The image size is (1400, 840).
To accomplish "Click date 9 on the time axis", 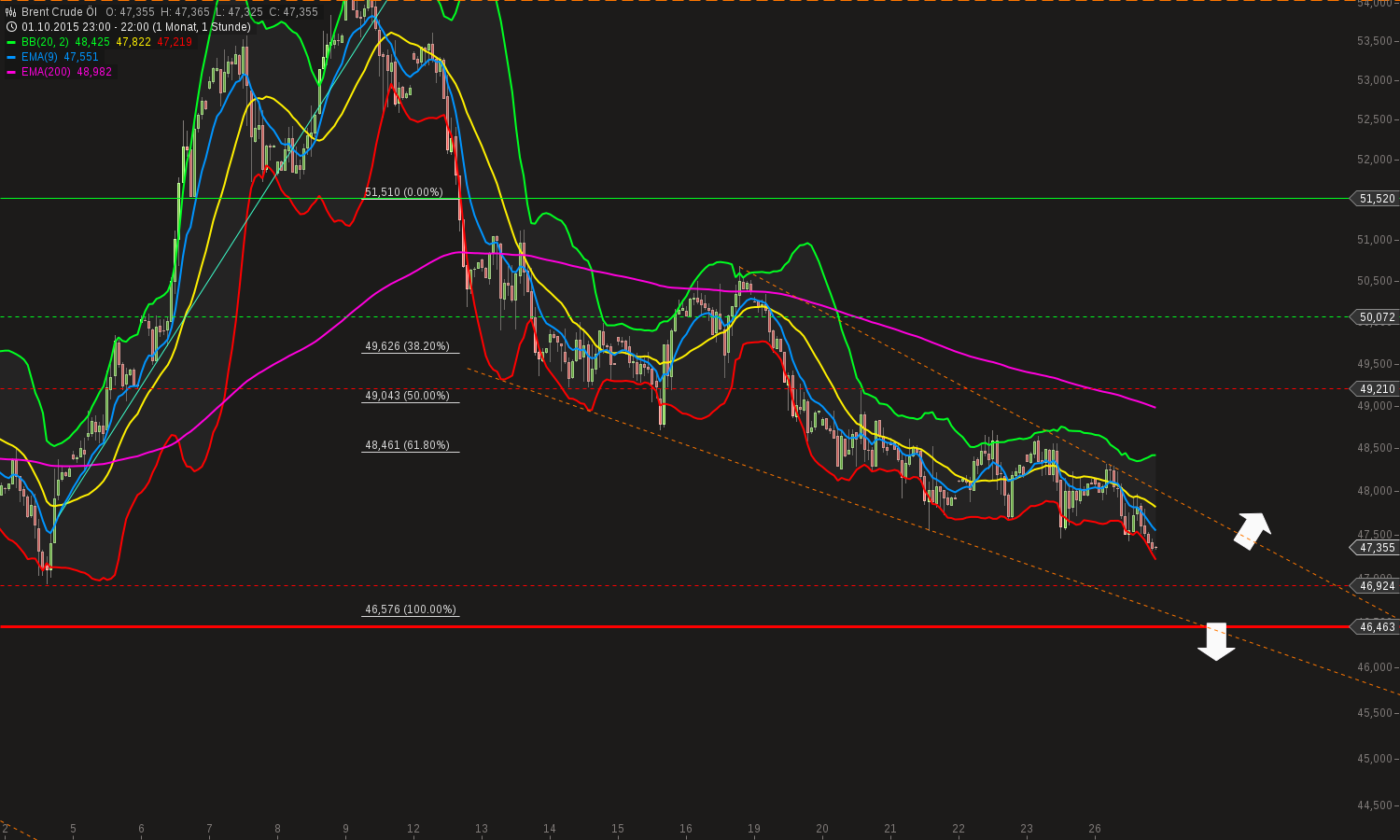I will (x=345, y=829).
